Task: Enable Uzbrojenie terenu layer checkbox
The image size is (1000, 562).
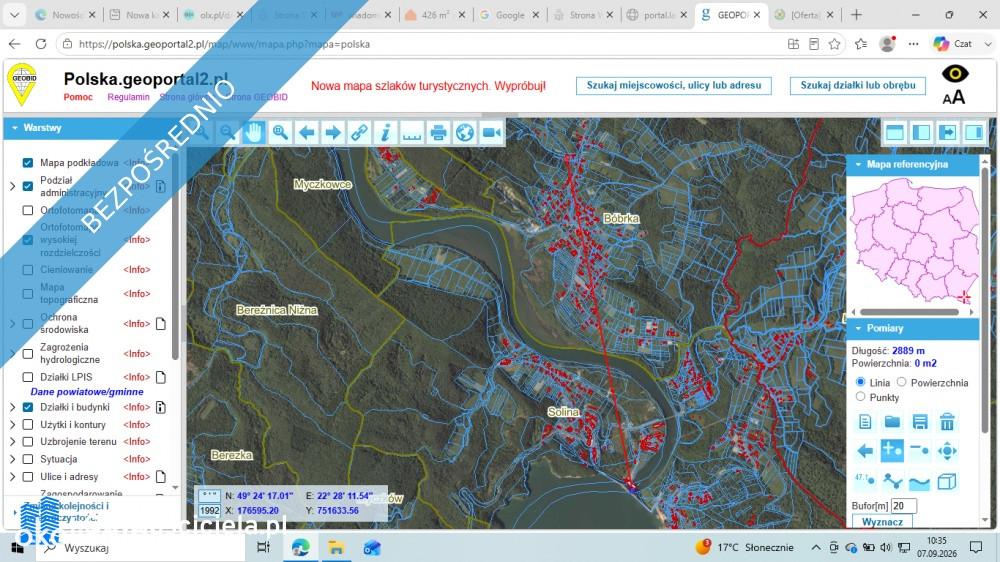Action: pyautogui.click(x=27, y=441)
